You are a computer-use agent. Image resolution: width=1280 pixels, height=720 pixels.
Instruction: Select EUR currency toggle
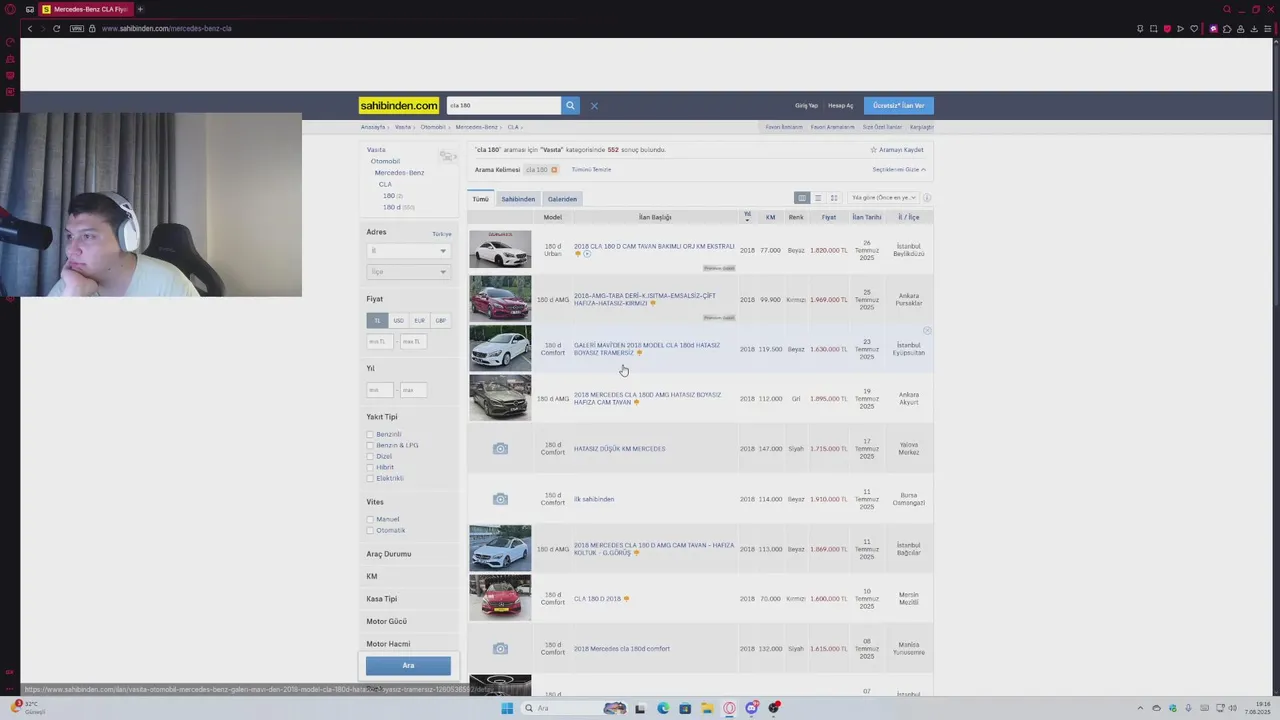419,321
